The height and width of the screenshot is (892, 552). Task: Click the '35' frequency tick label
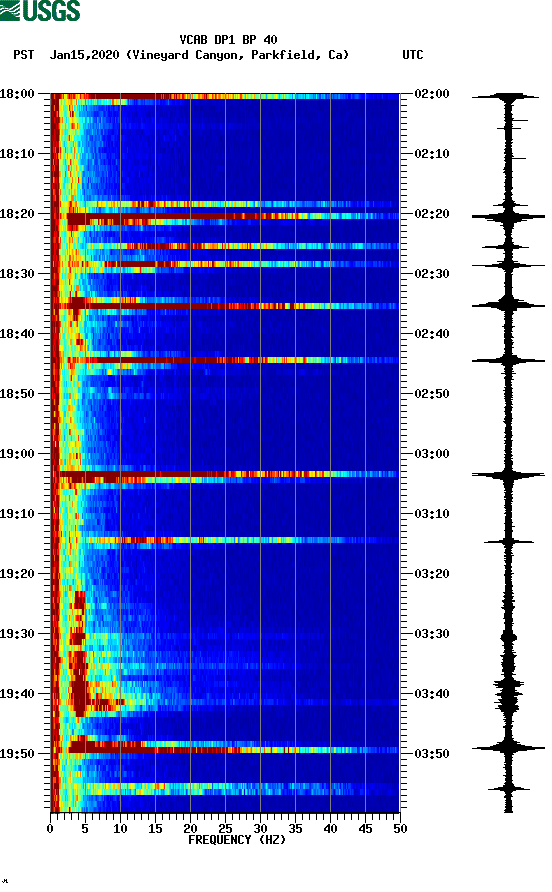(295, 829)
